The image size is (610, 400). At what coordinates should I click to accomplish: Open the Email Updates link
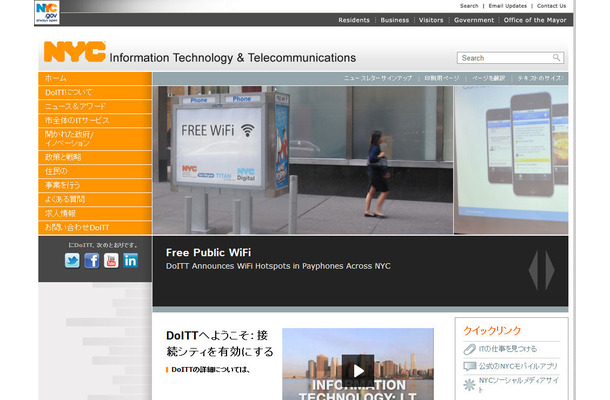[x=508, y=6]
